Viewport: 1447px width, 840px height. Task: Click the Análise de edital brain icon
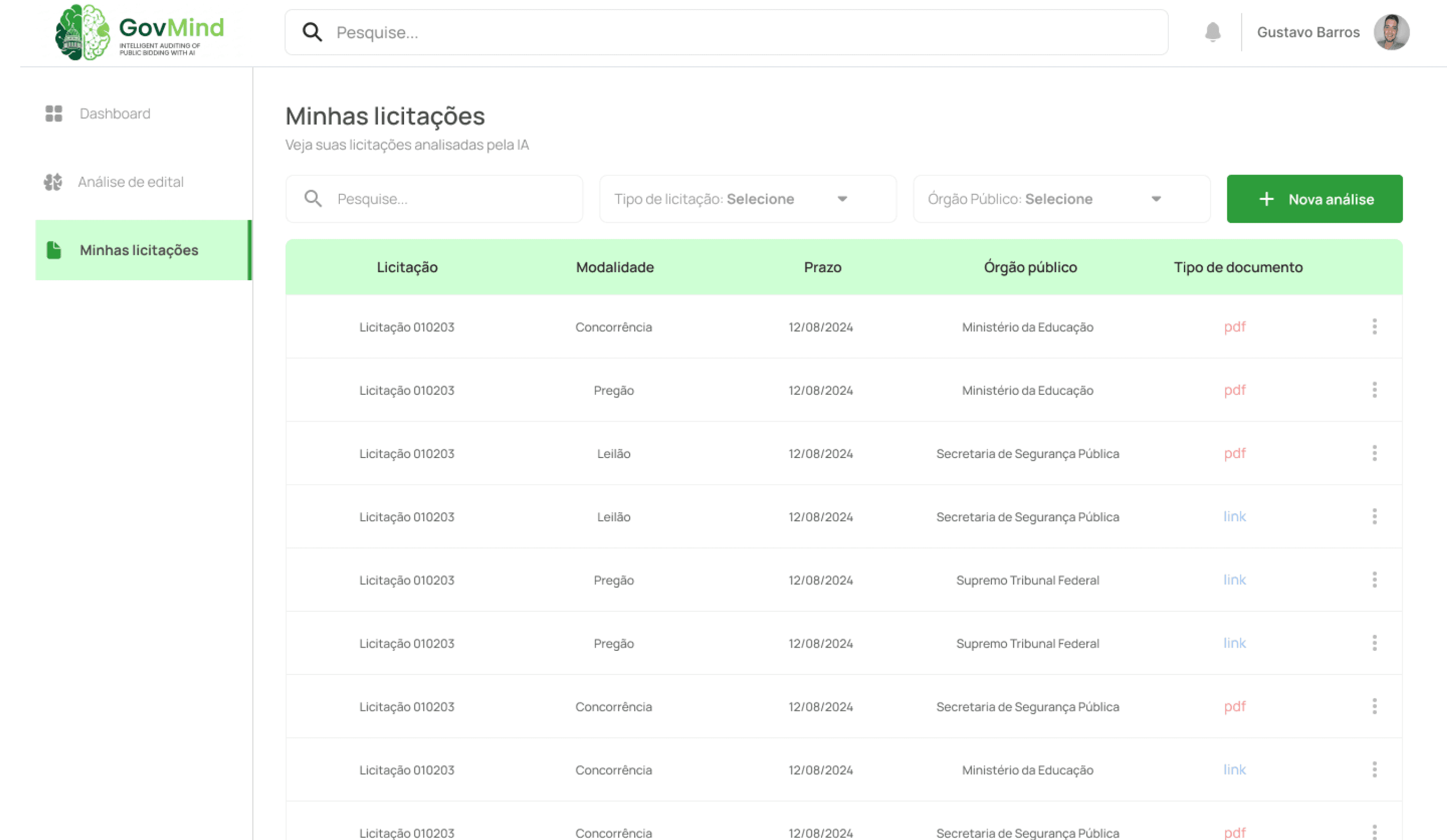click(x=53, y=182)
